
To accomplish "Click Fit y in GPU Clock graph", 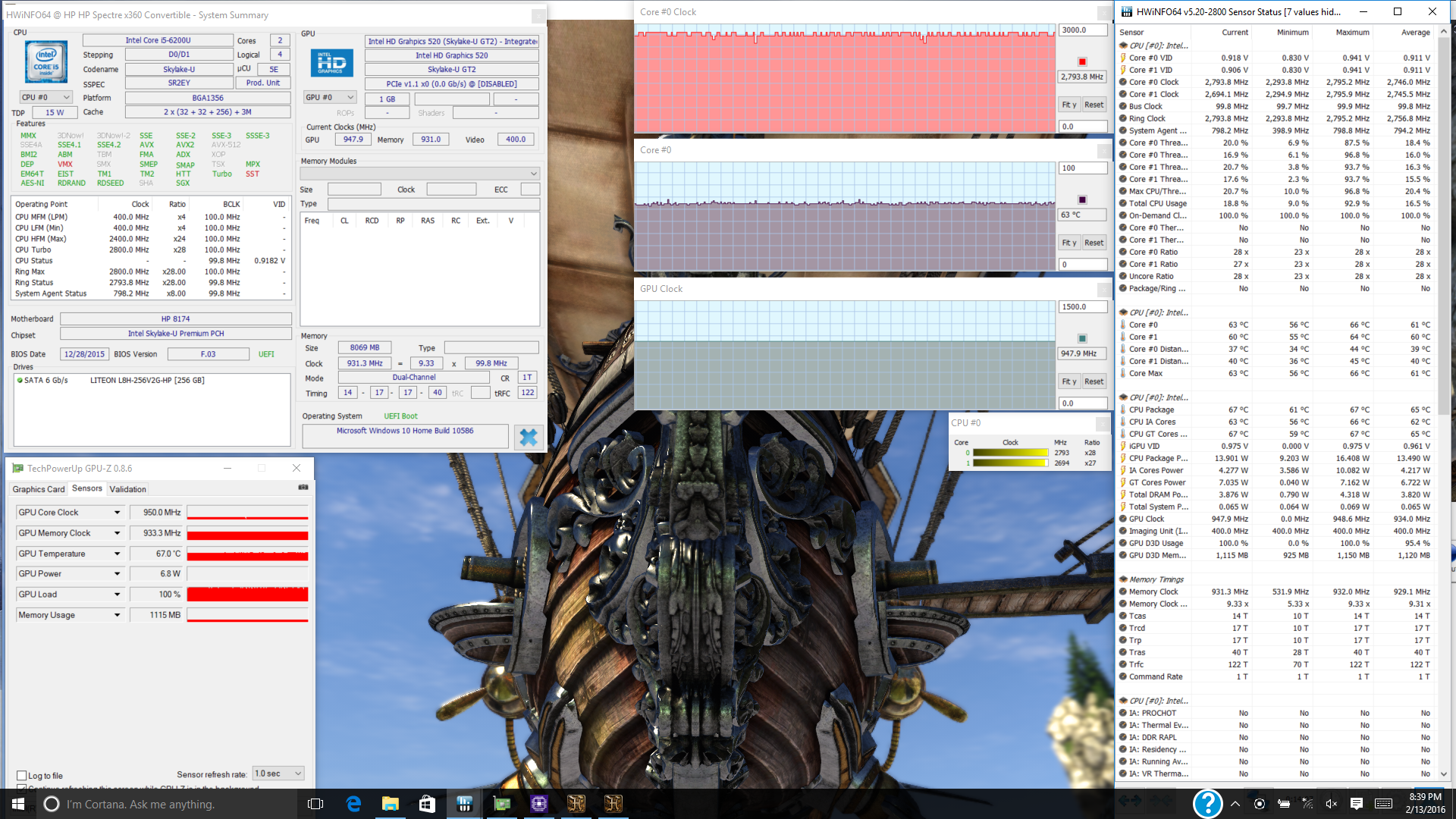I will [x=1069, y=381].
